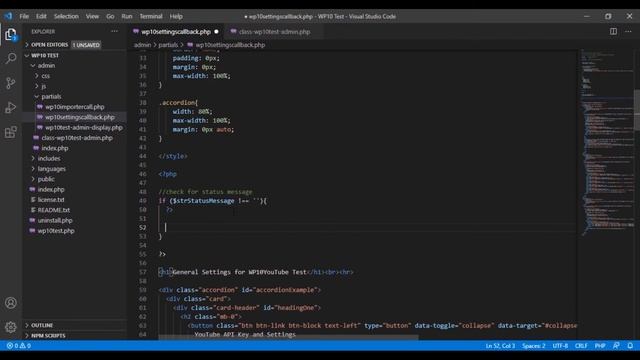Open editor more actions ellipsis
Viewport: 640px width, 360px height.
tap(628, 31)
